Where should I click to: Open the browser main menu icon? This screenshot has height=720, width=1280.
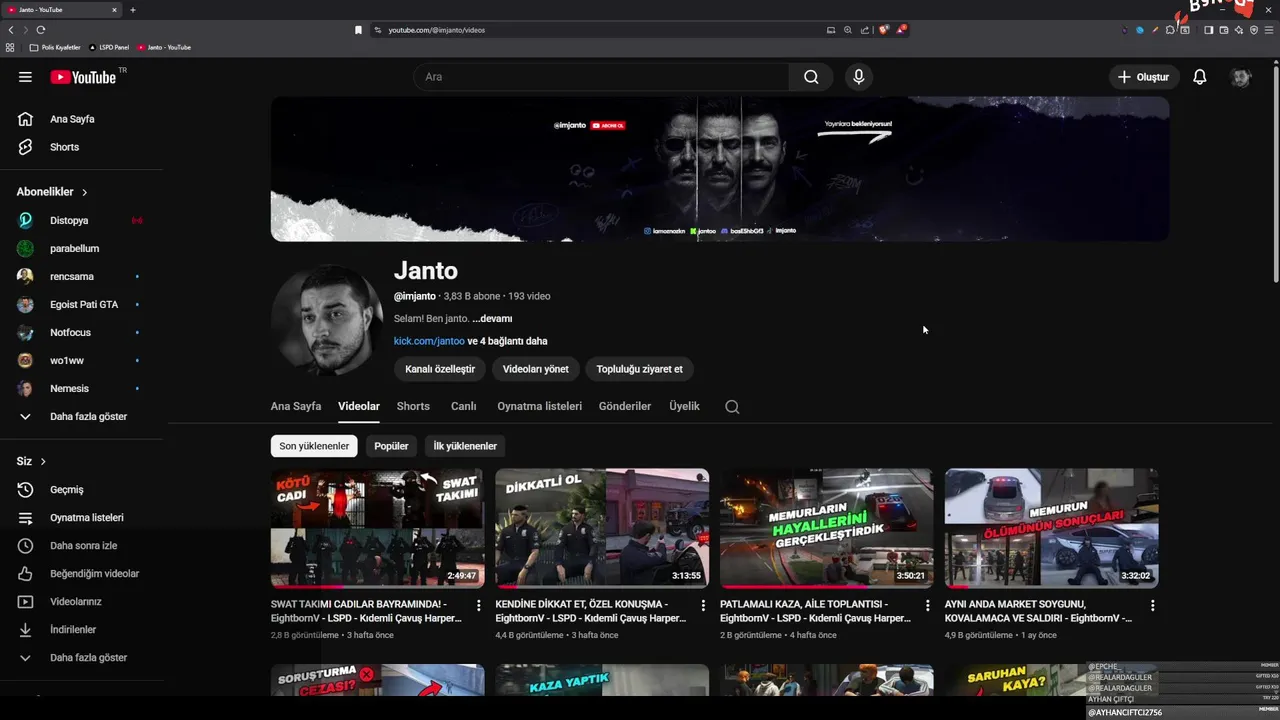click(1268, 30)
